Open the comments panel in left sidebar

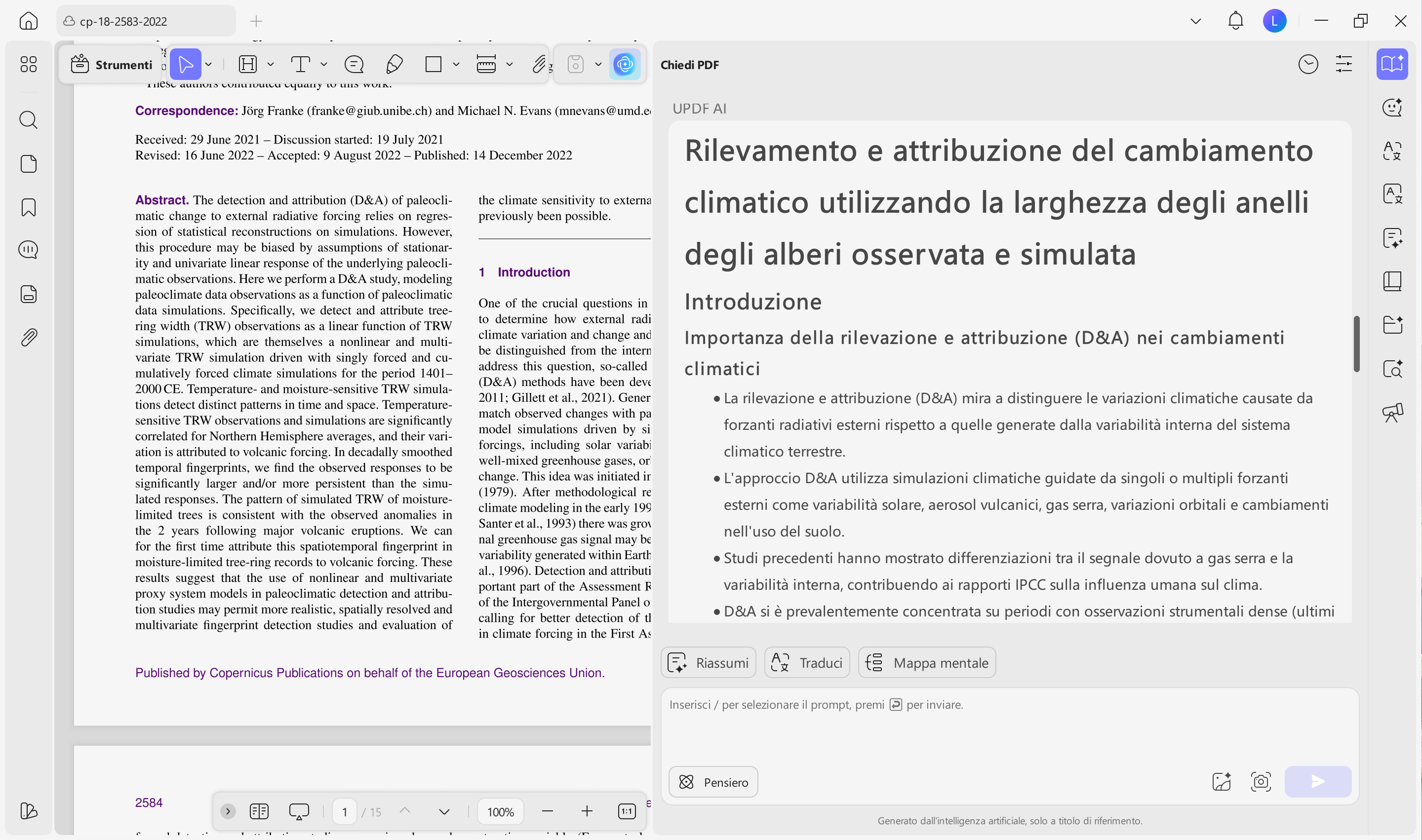[x=28, y=250]
